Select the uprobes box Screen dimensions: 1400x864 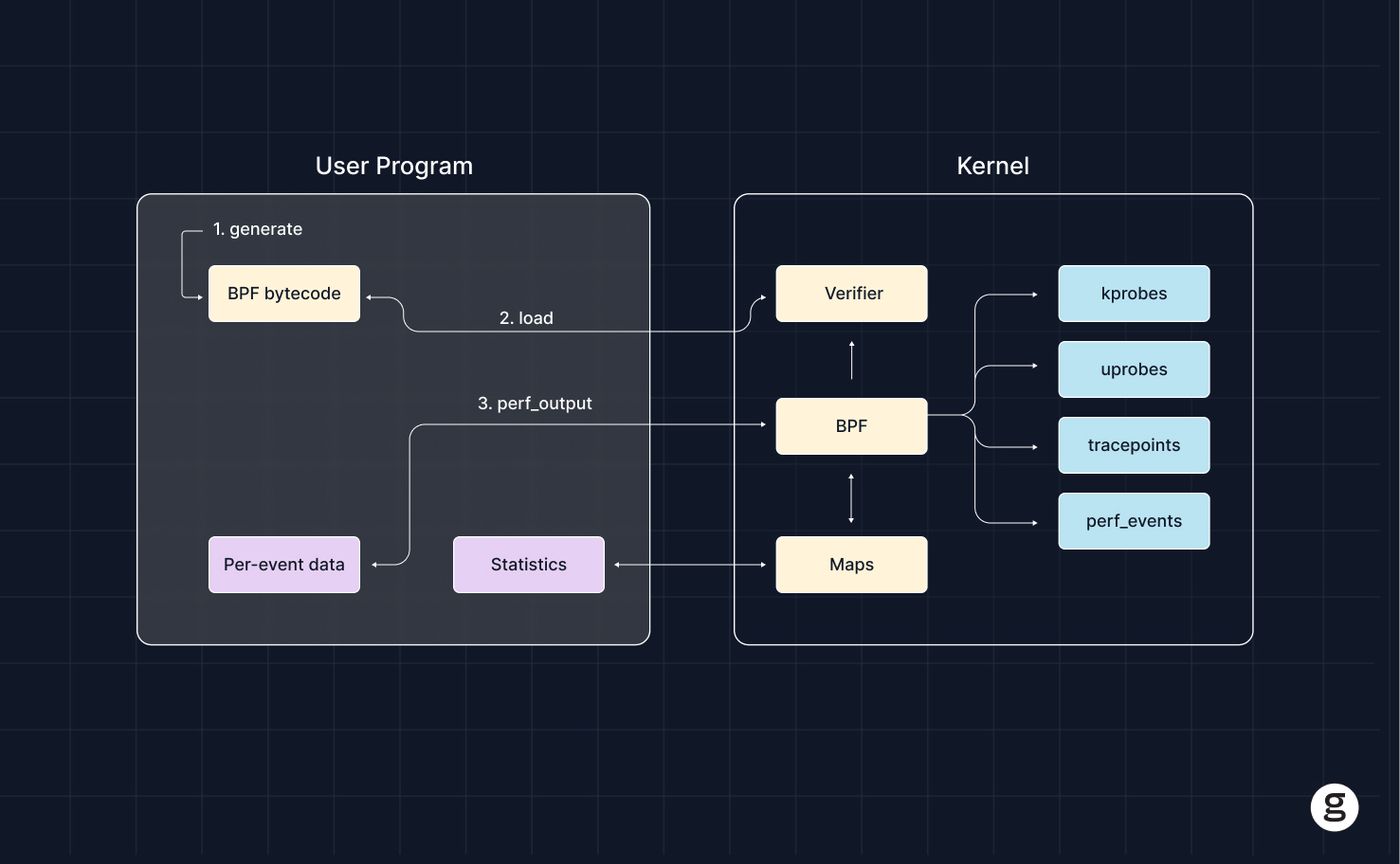point(1134,369)
